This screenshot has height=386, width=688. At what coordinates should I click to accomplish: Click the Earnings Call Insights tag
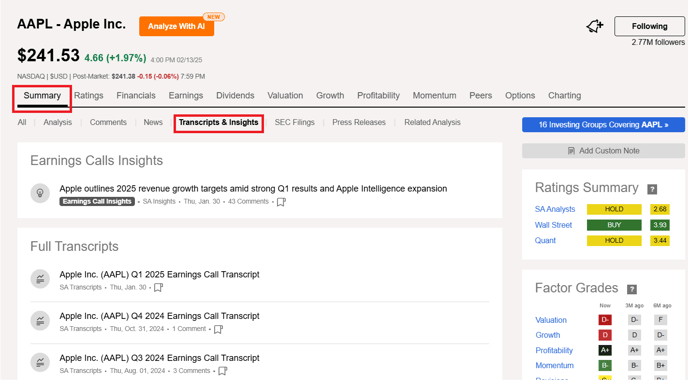point(97,201)
